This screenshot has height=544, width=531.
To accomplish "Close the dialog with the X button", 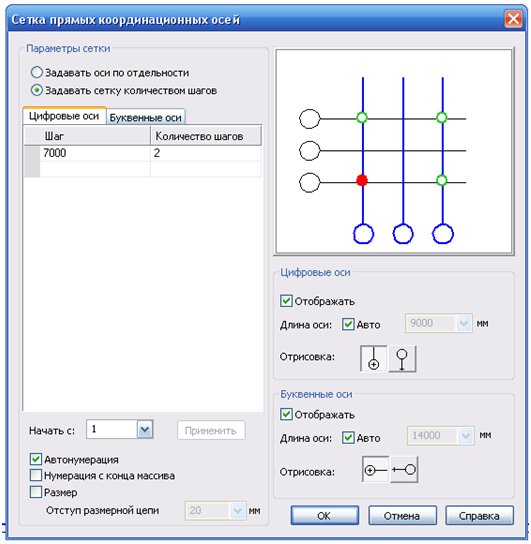I will click(x=513, y=18).
